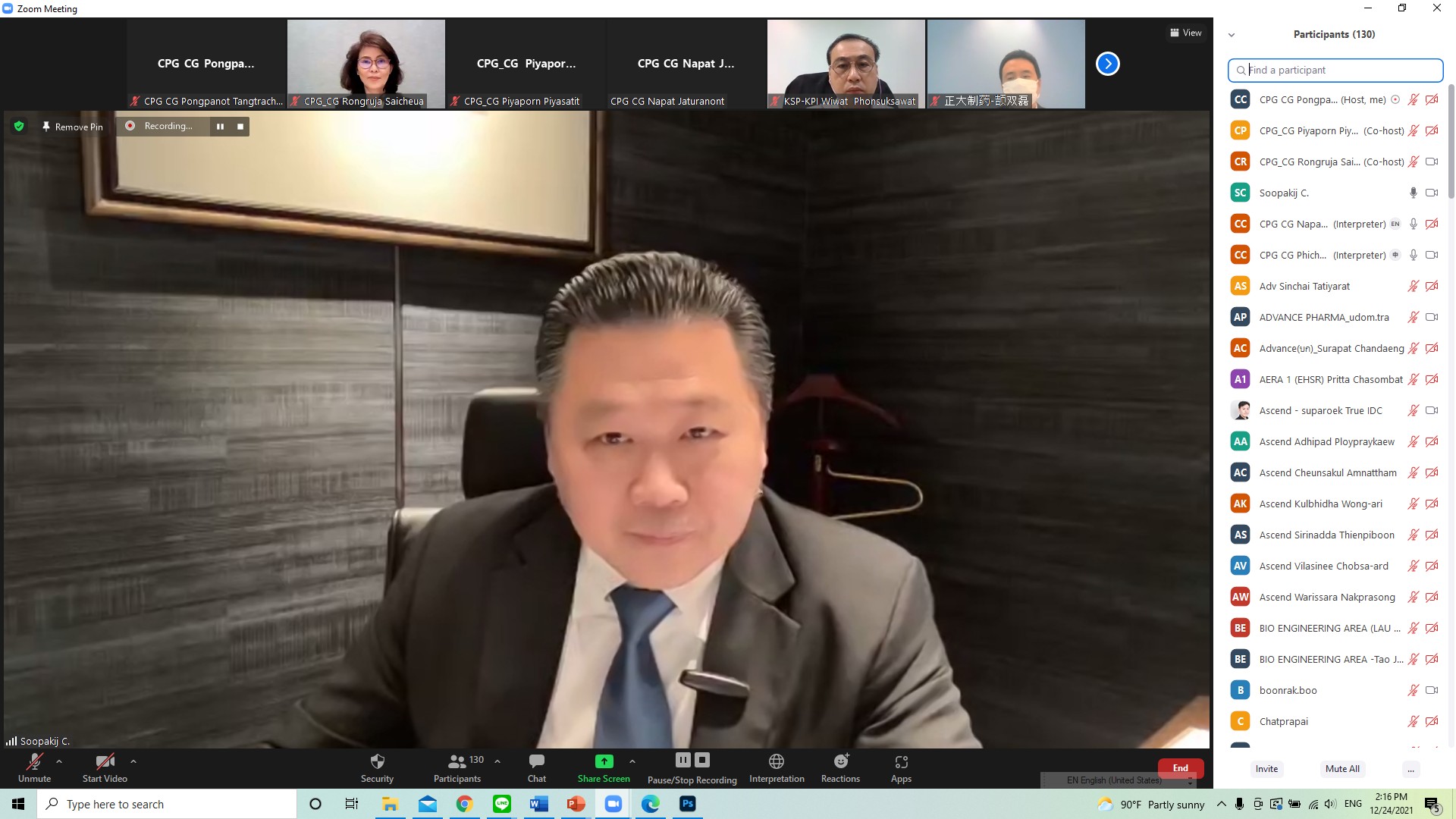Click the red End button
Image resolution: width=1456 pixels, height=819 pixels.
pos(1181,768)
